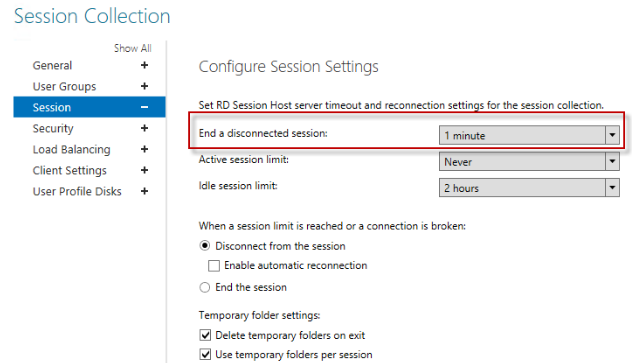Enable automatic reconnection checkbox
This screenshot has width=638, height=363.
[214, 266]
